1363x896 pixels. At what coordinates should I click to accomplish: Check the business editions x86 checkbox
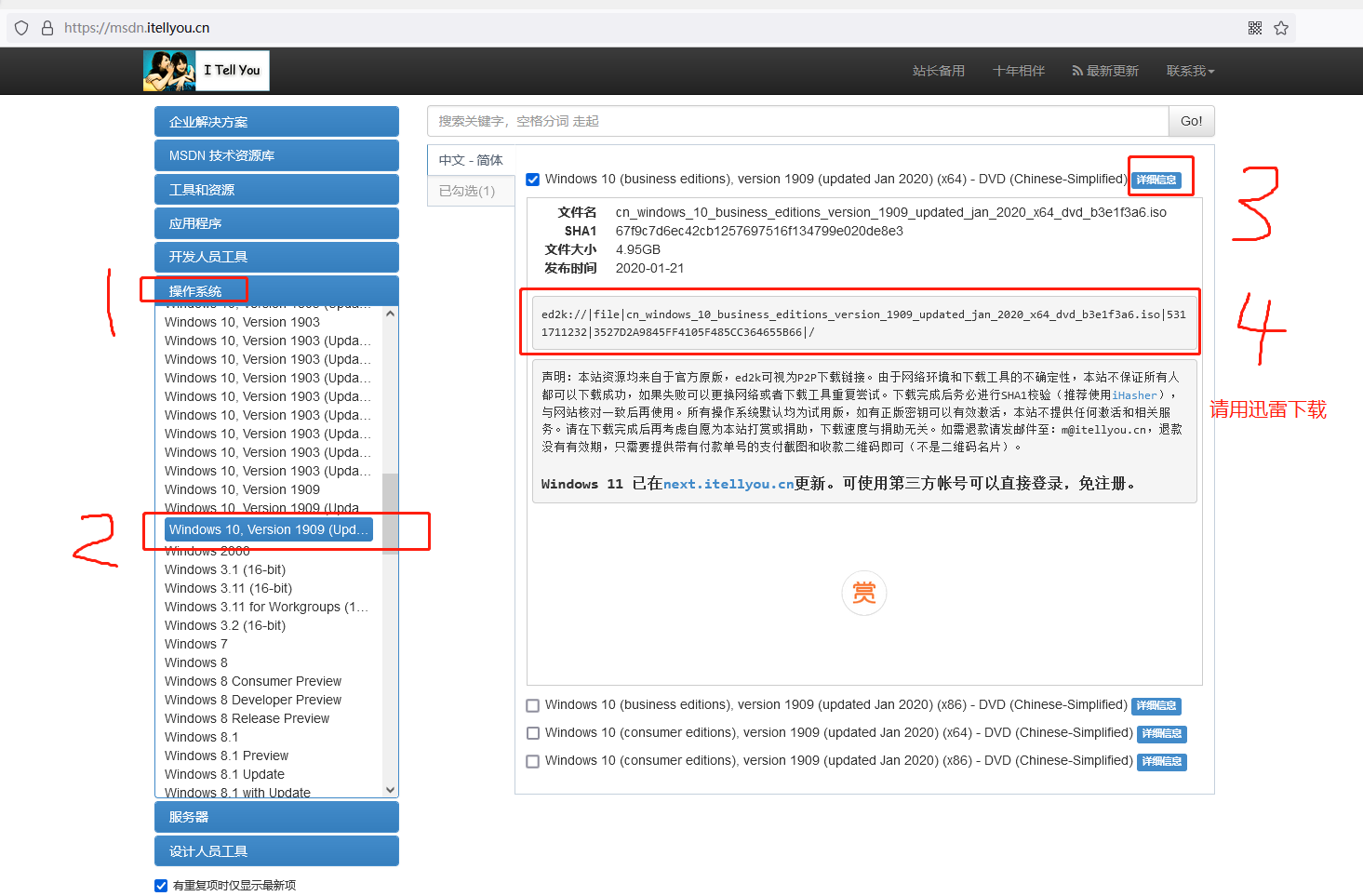click(x=533, y=705)
